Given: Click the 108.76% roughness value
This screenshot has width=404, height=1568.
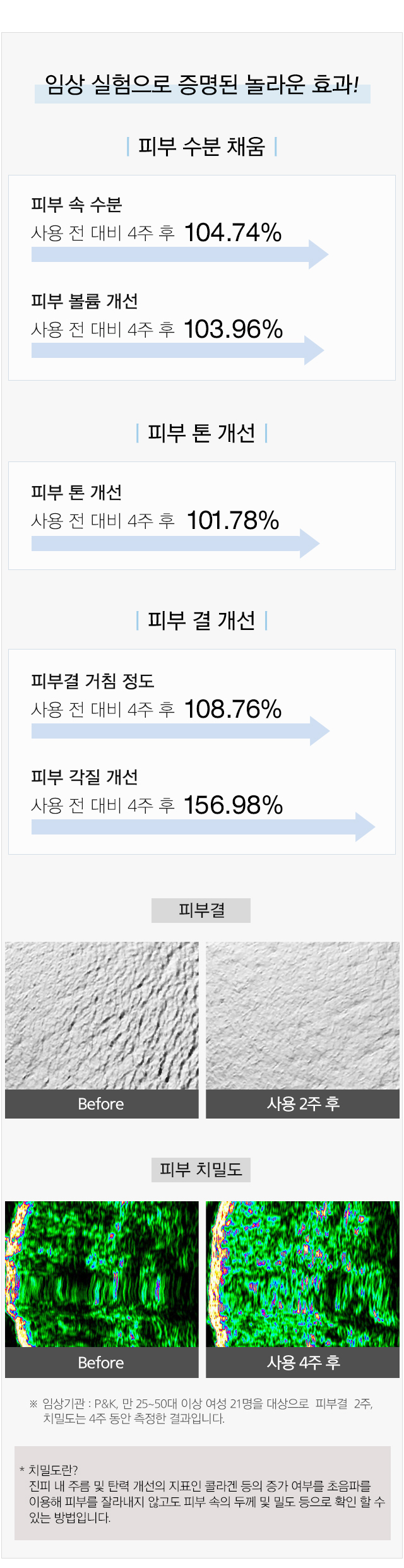Looking at the screenshot, I should click(233, 709).
